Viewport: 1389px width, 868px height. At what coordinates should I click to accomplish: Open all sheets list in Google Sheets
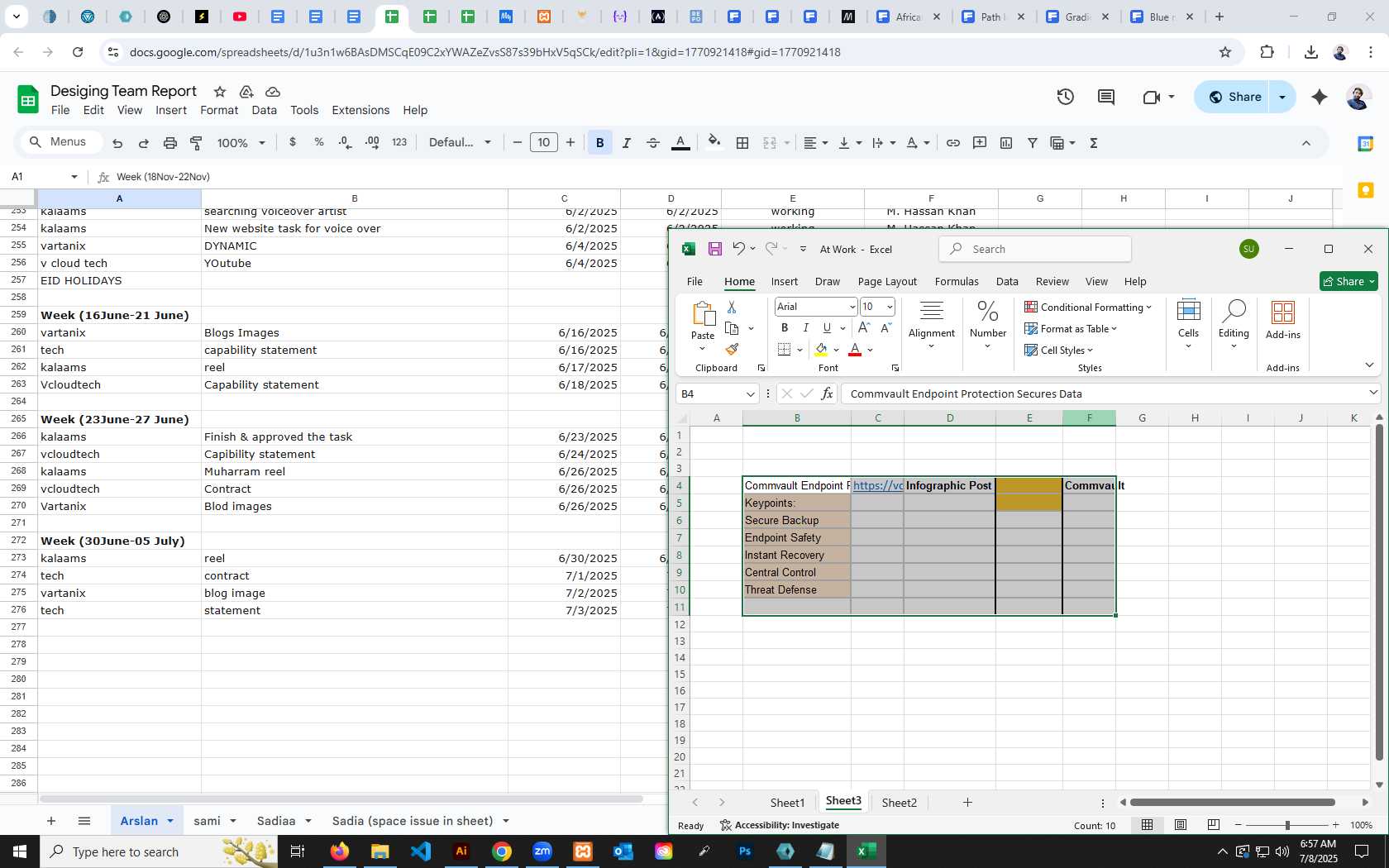click(x=84, y=821)
